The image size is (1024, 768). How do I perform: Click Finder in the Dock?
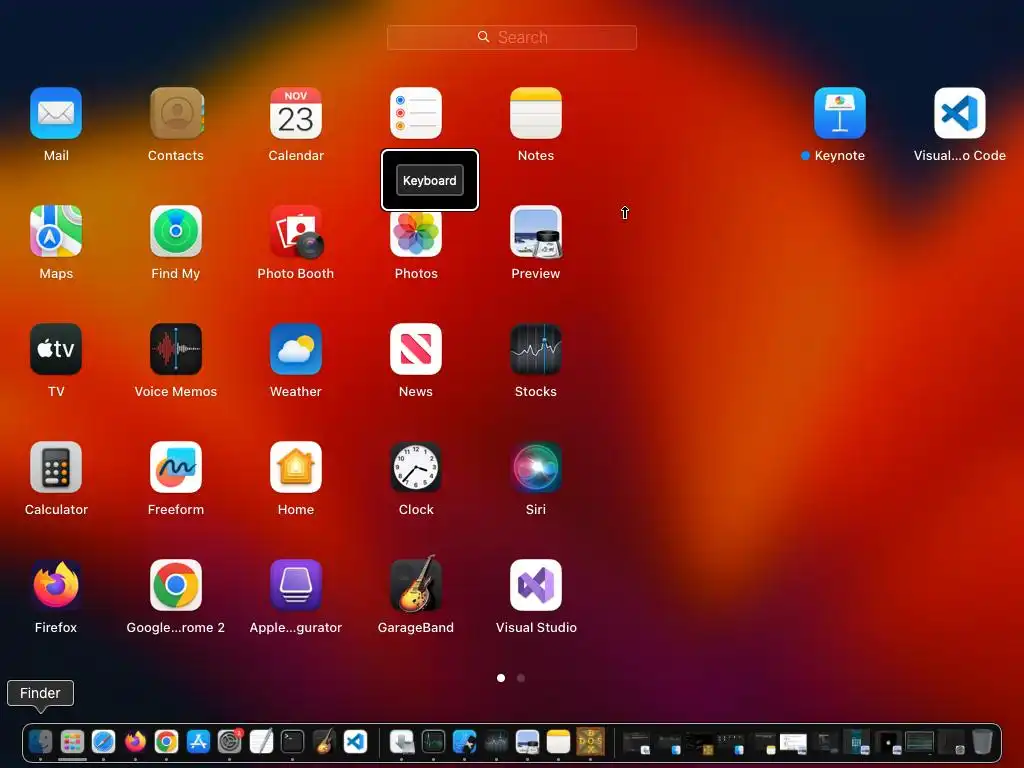(x=40, y=742)
